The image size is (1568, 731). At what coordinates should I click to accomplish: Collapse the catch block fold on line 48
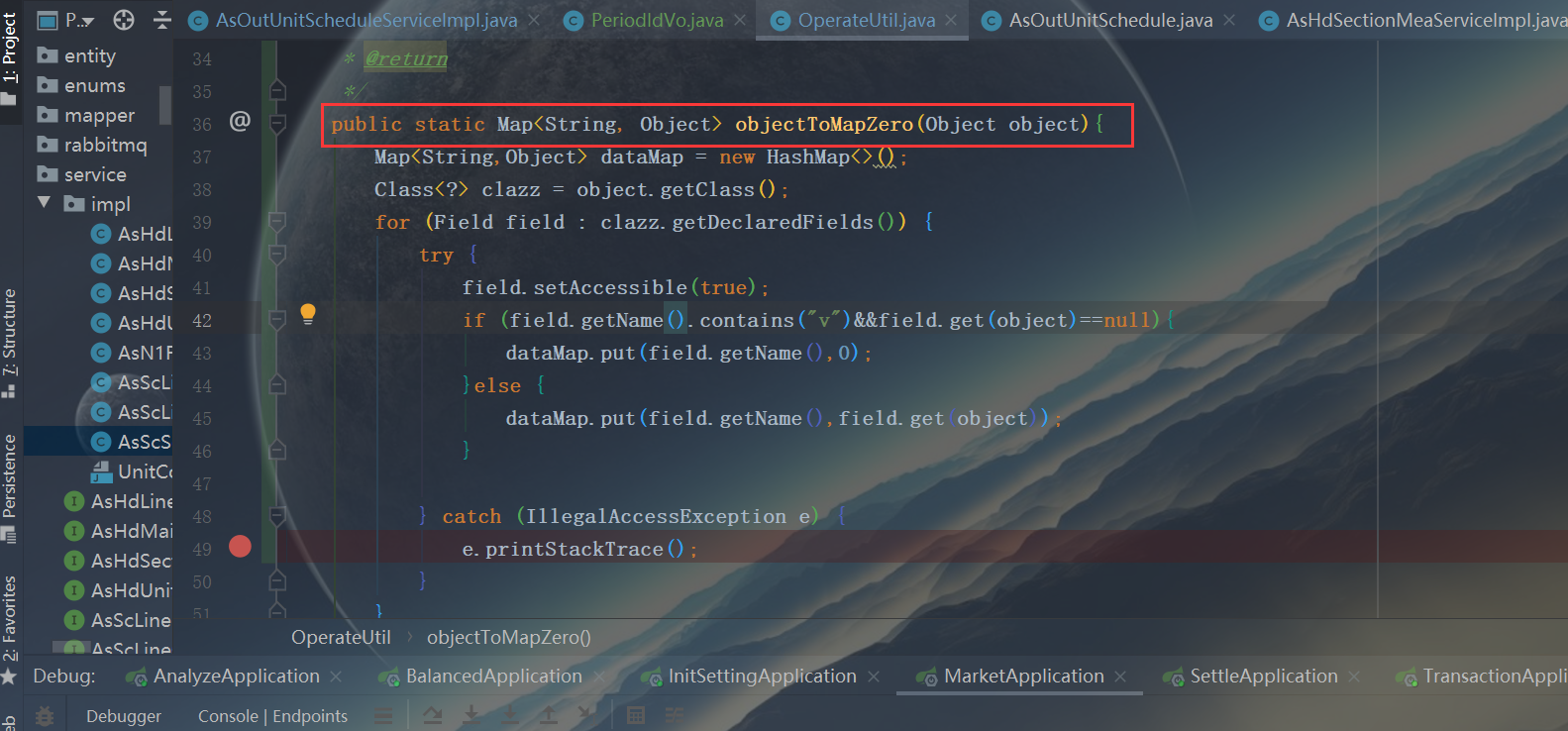[x=277, y=516]
